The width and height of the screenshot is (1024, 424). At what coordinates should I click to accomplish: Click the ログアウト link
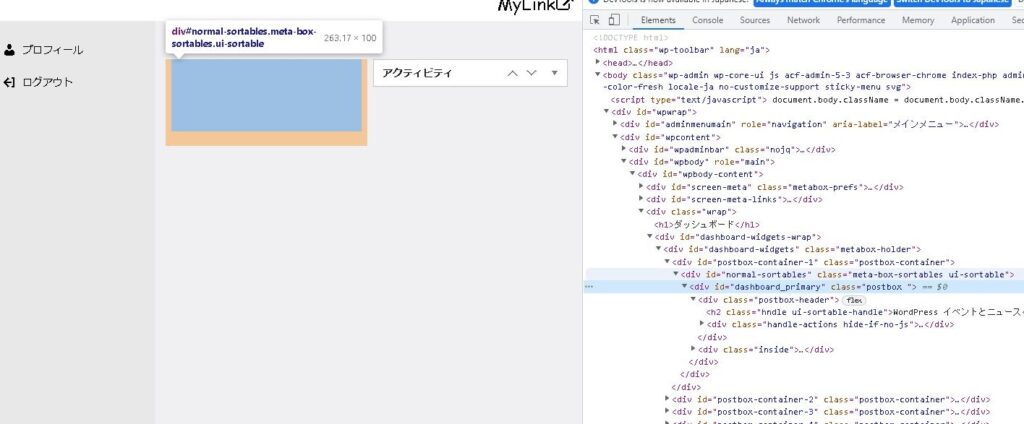(48, 82)
